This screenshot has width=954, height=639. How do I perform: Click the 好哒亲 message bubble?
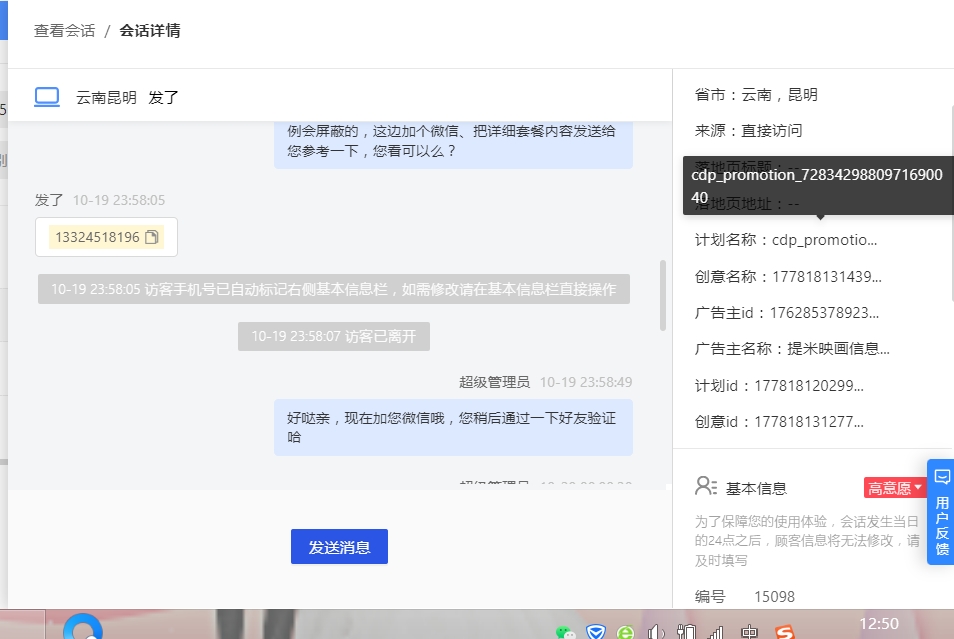point(453,427)
